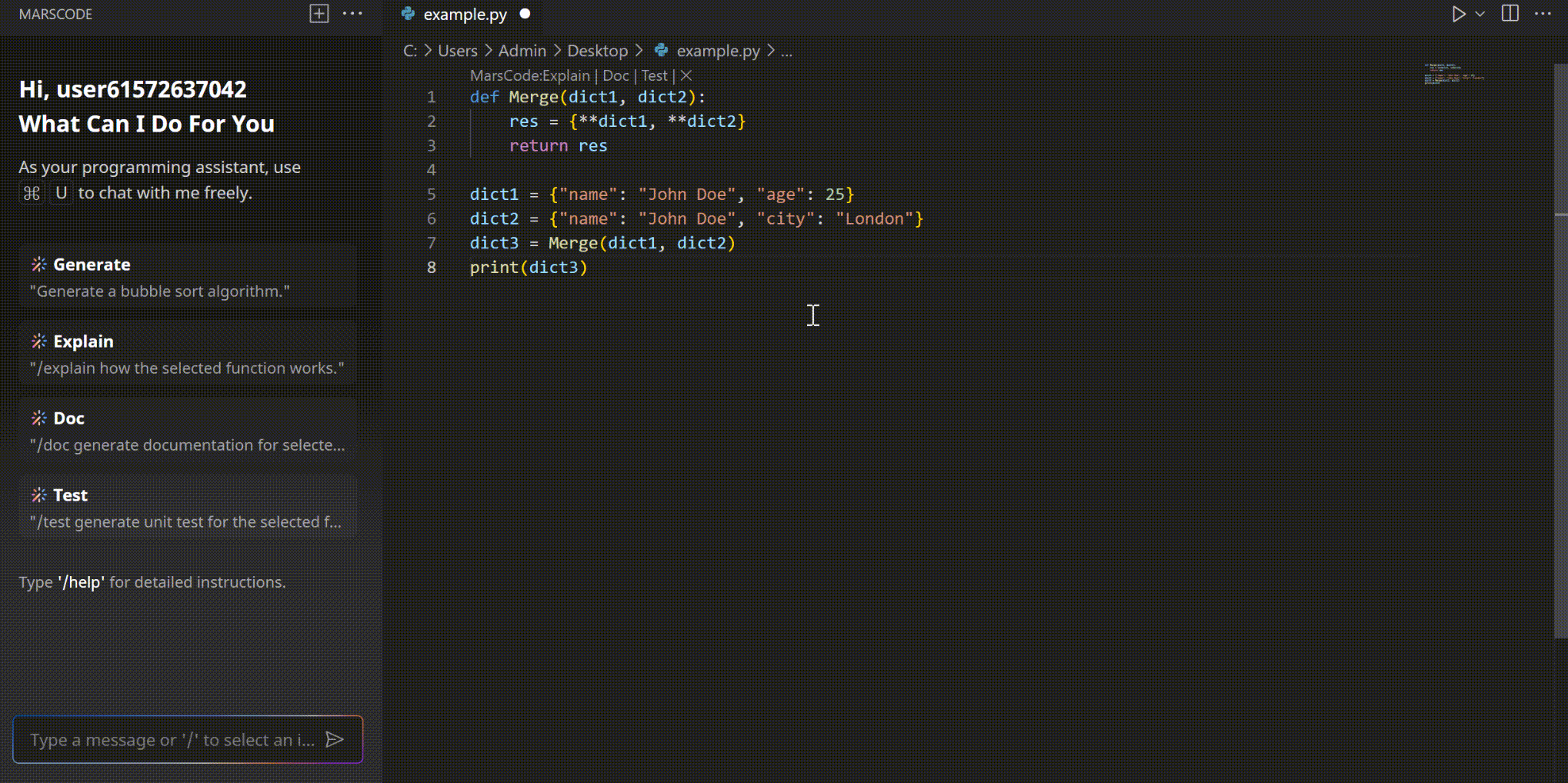Image resolution: width=1568 pixels, height=783 pixels.
Task: Run the example.py file
Action: click(1458, 14)
